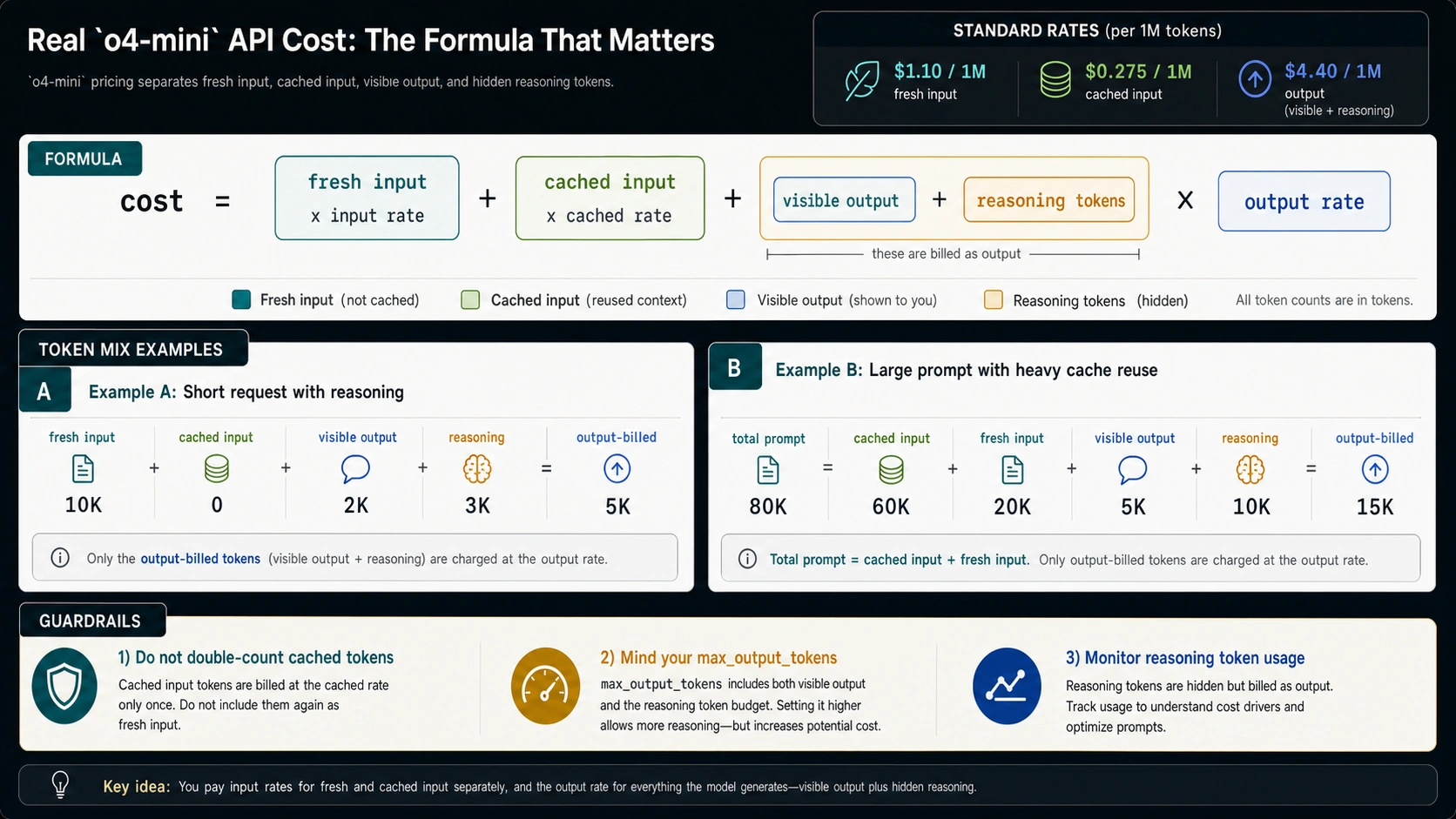Click the chart icon beside Monitor reasoning token usage
1456x819 pixels.
[x=1007, y=686]
